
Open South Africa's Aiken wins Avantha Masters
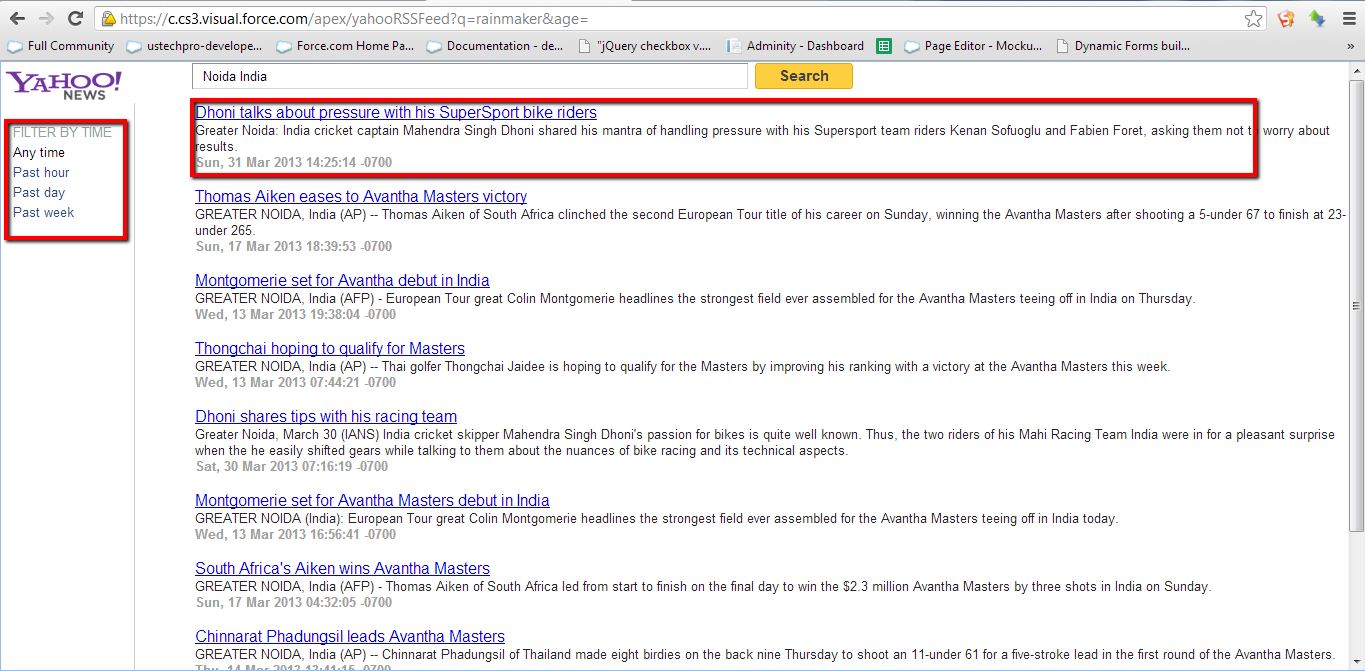click(x=343, y=569)
